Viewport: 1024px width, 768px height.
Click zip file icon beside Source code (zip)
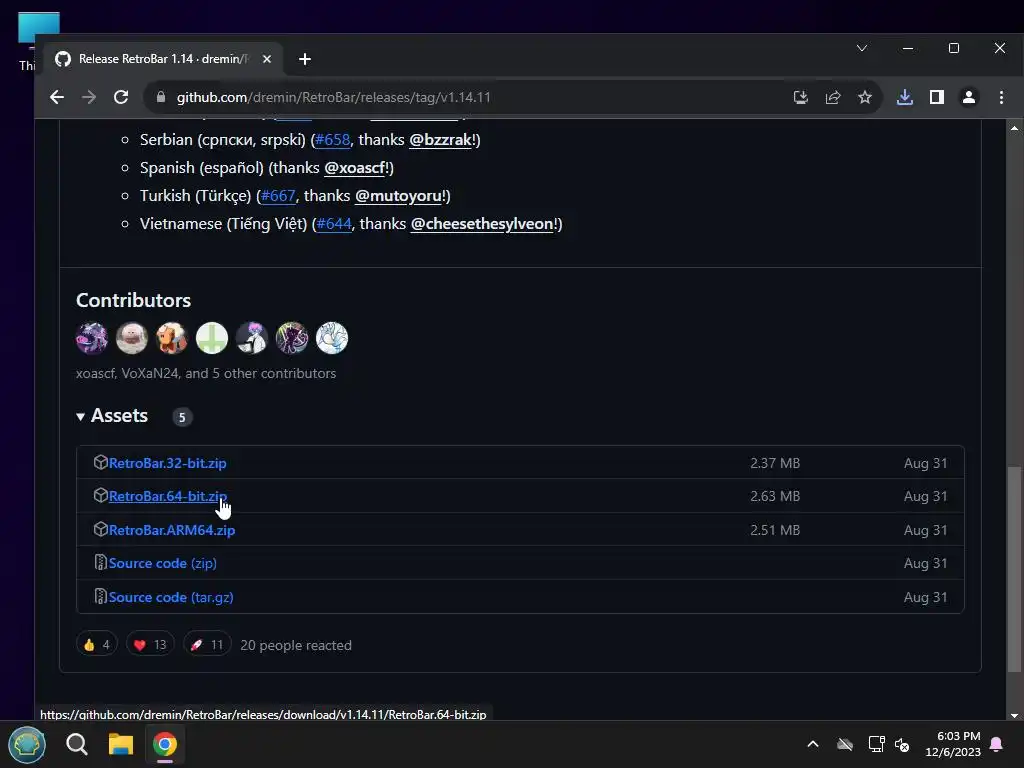(x=101, y=562)
